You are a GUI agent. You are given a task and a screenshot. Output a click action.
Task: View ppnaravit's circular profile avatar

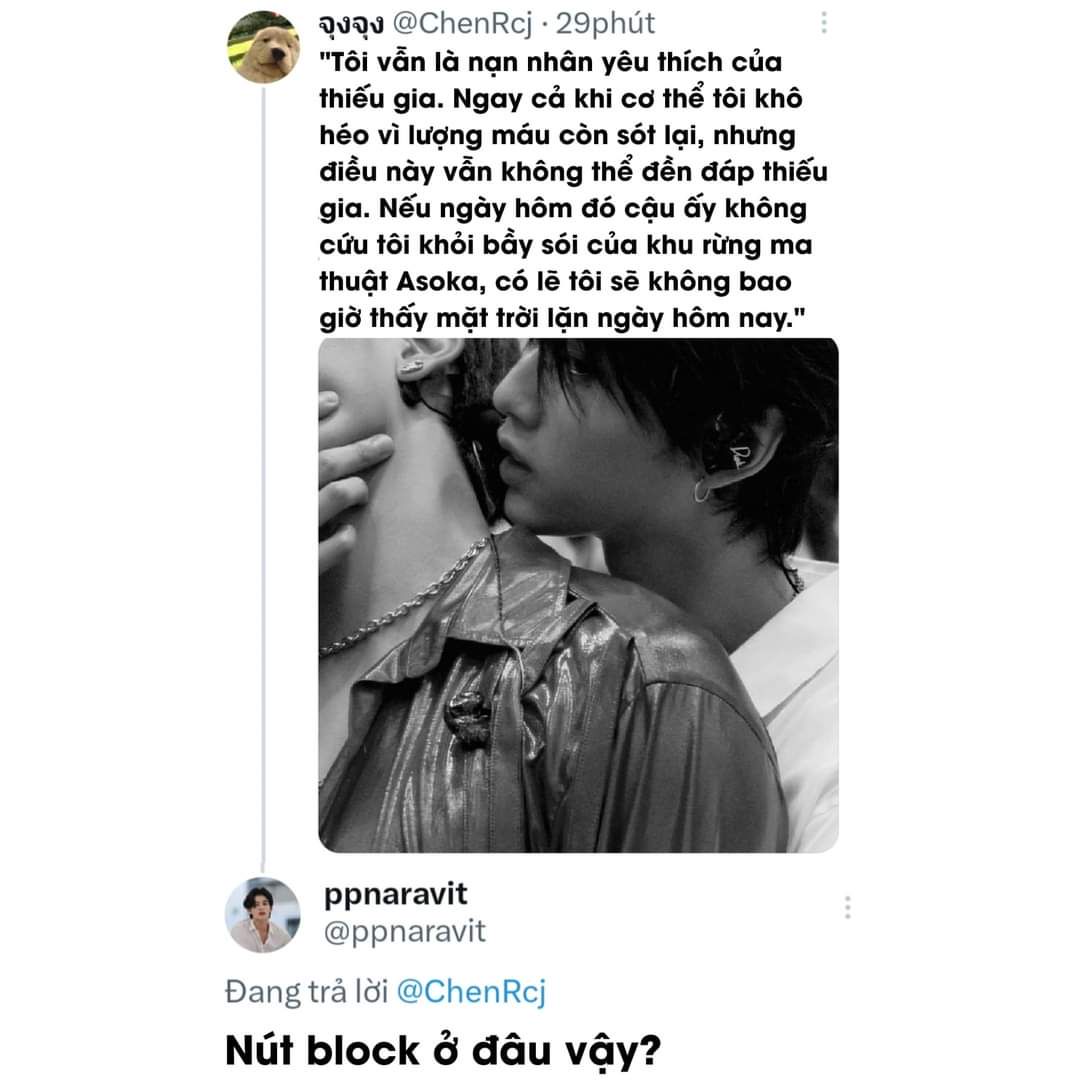click(262, 915)
